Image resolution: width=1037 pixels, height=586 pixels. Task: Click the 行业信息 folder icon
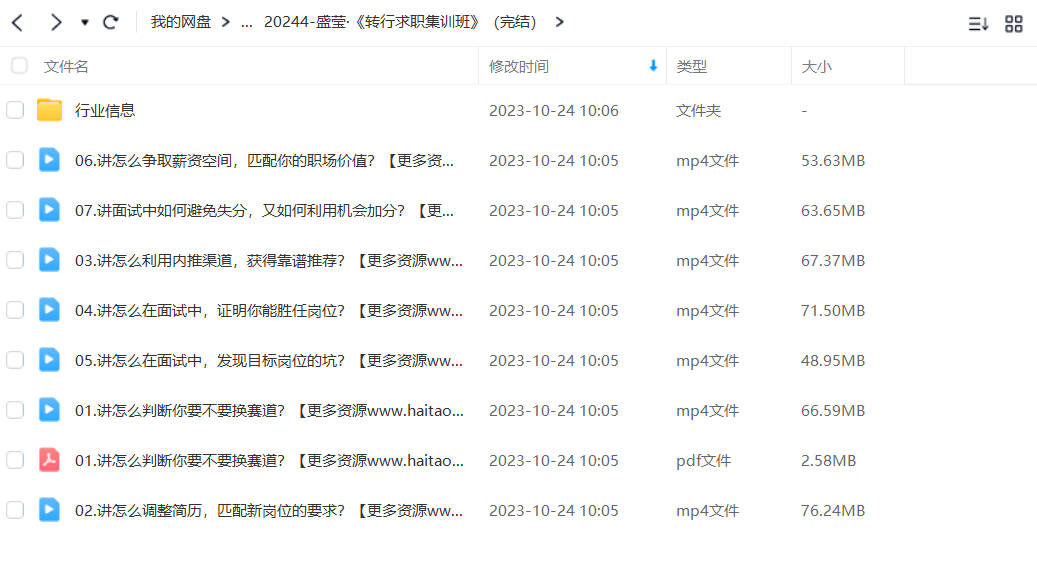[49, 110]
